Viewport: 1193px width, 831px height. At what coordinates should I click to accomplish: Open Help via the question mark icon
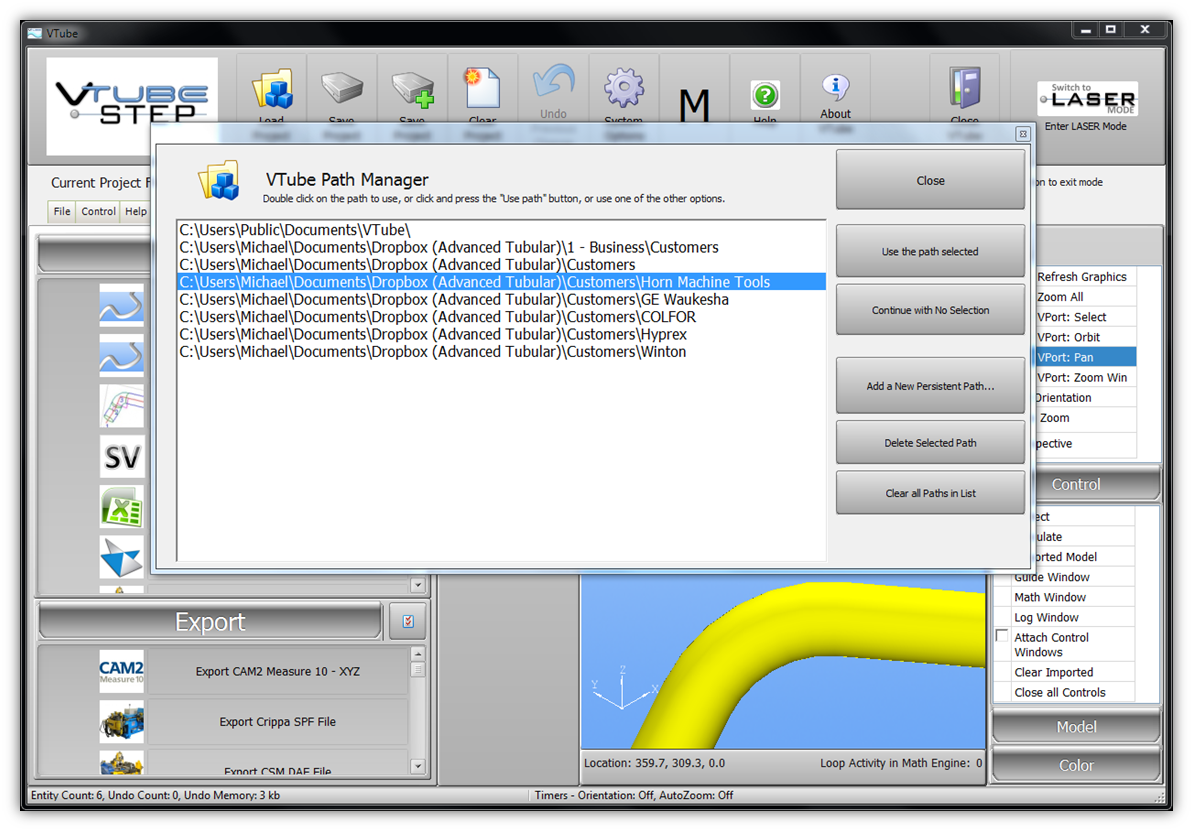point(765,96)
